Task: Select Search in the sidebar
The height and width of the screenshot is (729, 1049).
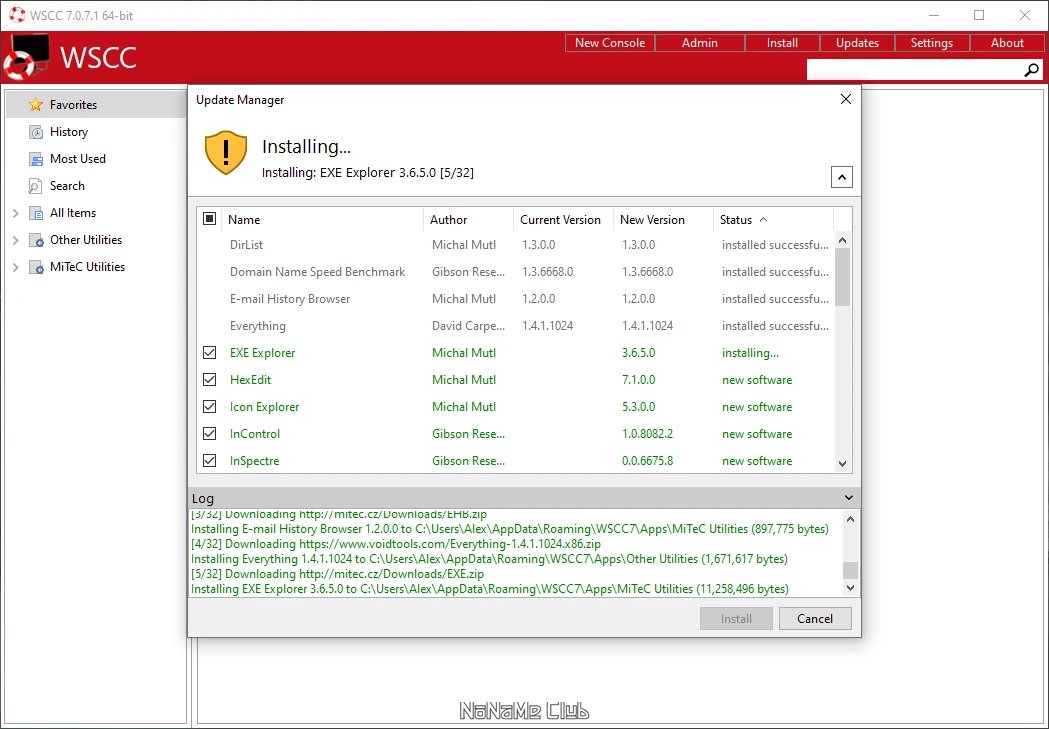Action: click(96, 186)
